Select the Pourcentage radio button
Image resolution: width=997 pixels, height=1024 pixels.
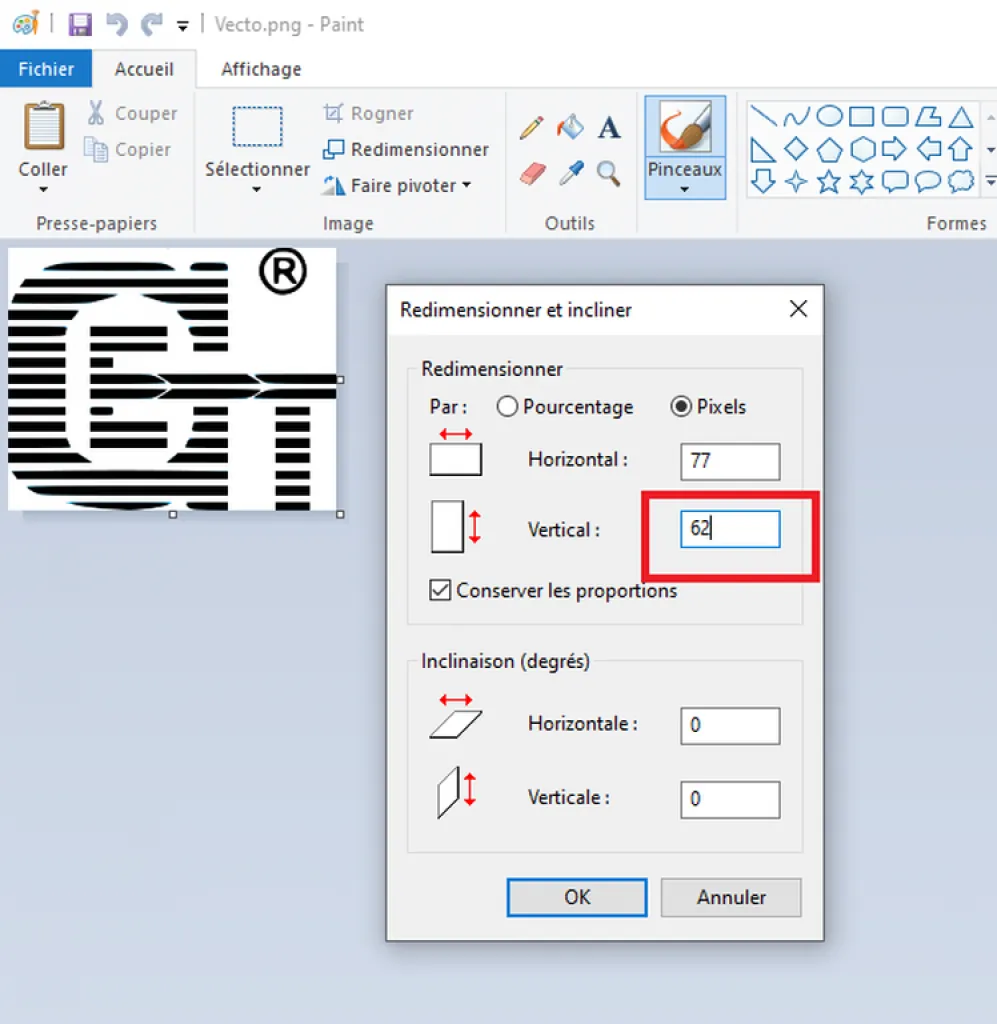pyautogui.click(x=507, y=407)
